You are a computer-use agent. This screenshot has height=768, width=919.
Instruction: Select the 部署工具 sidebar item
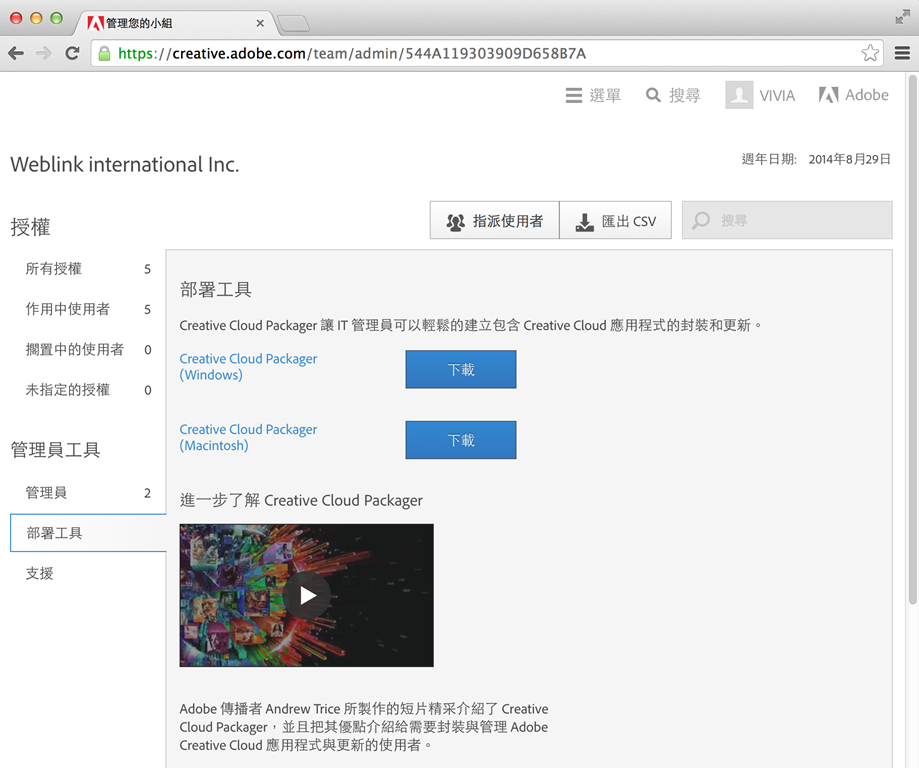[x=88, y=533]
